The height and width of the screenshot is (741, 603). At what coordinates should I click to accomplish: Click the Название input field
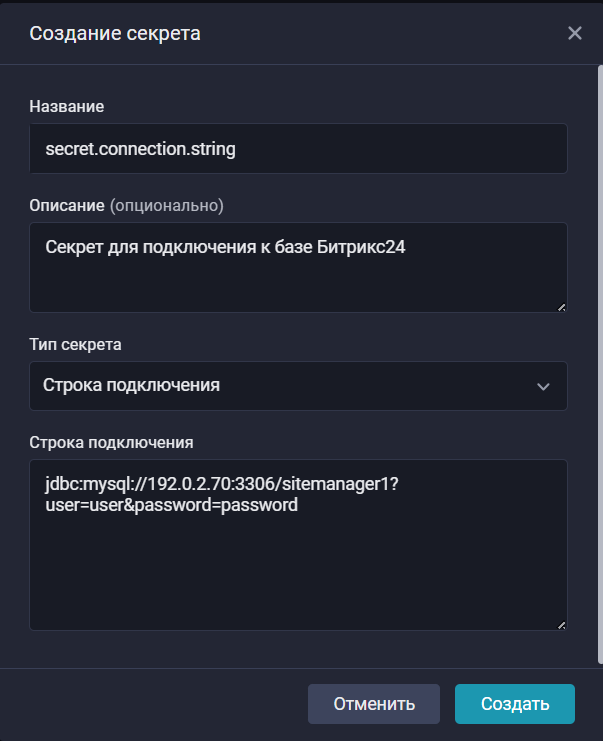tap(298, 149)
